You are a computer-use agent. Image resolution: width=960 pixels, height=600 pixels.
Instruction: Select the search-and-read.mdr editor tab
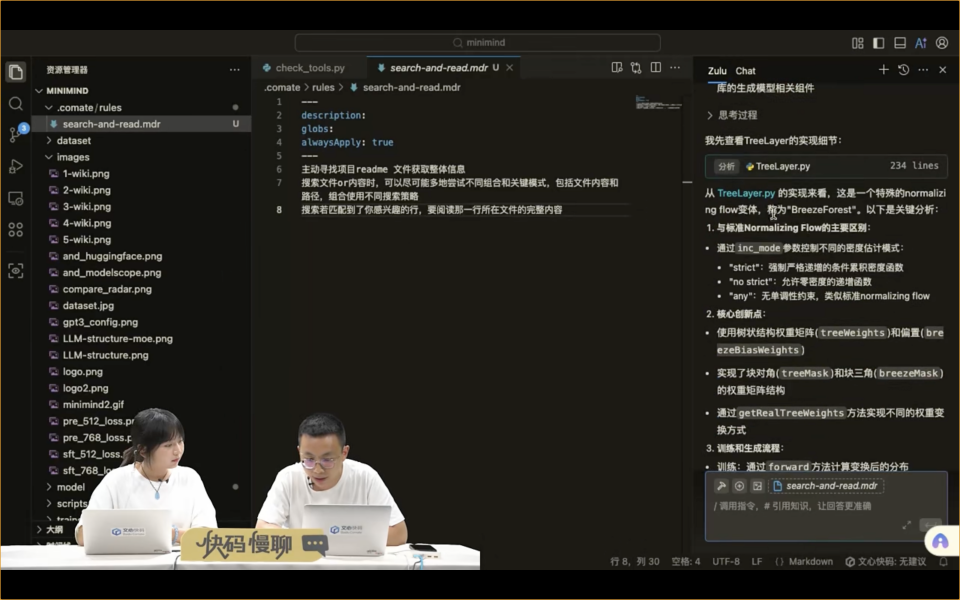(x=438, y=67)
